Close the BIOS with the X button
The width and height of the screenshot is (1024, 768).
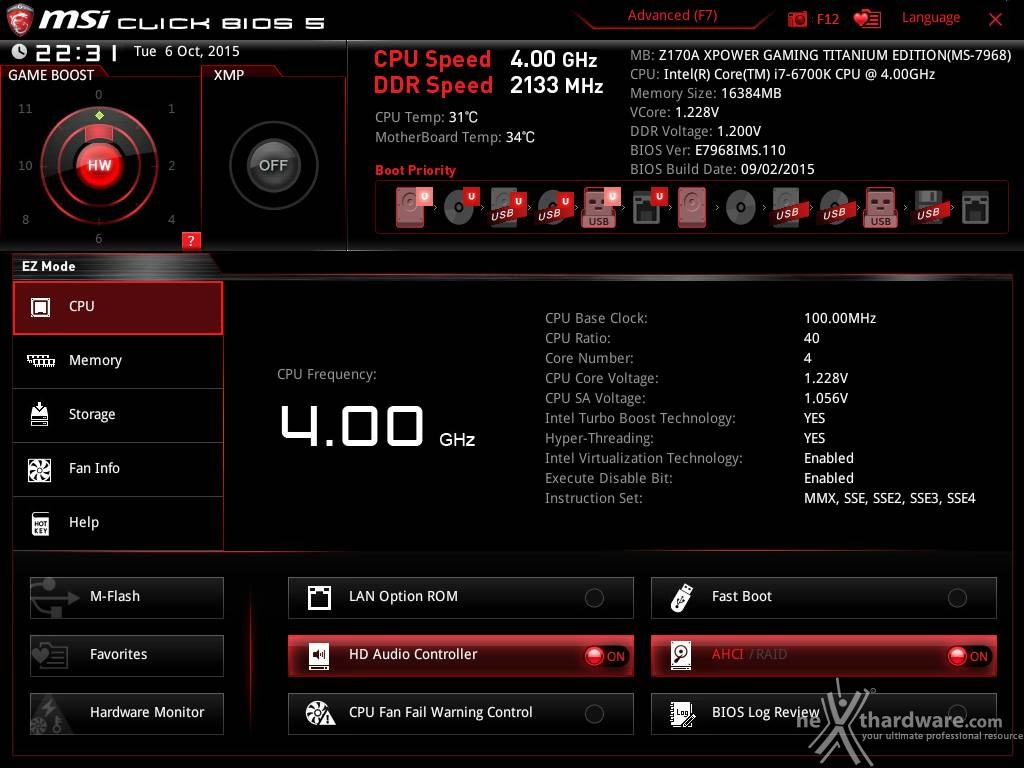pos(995,20)
